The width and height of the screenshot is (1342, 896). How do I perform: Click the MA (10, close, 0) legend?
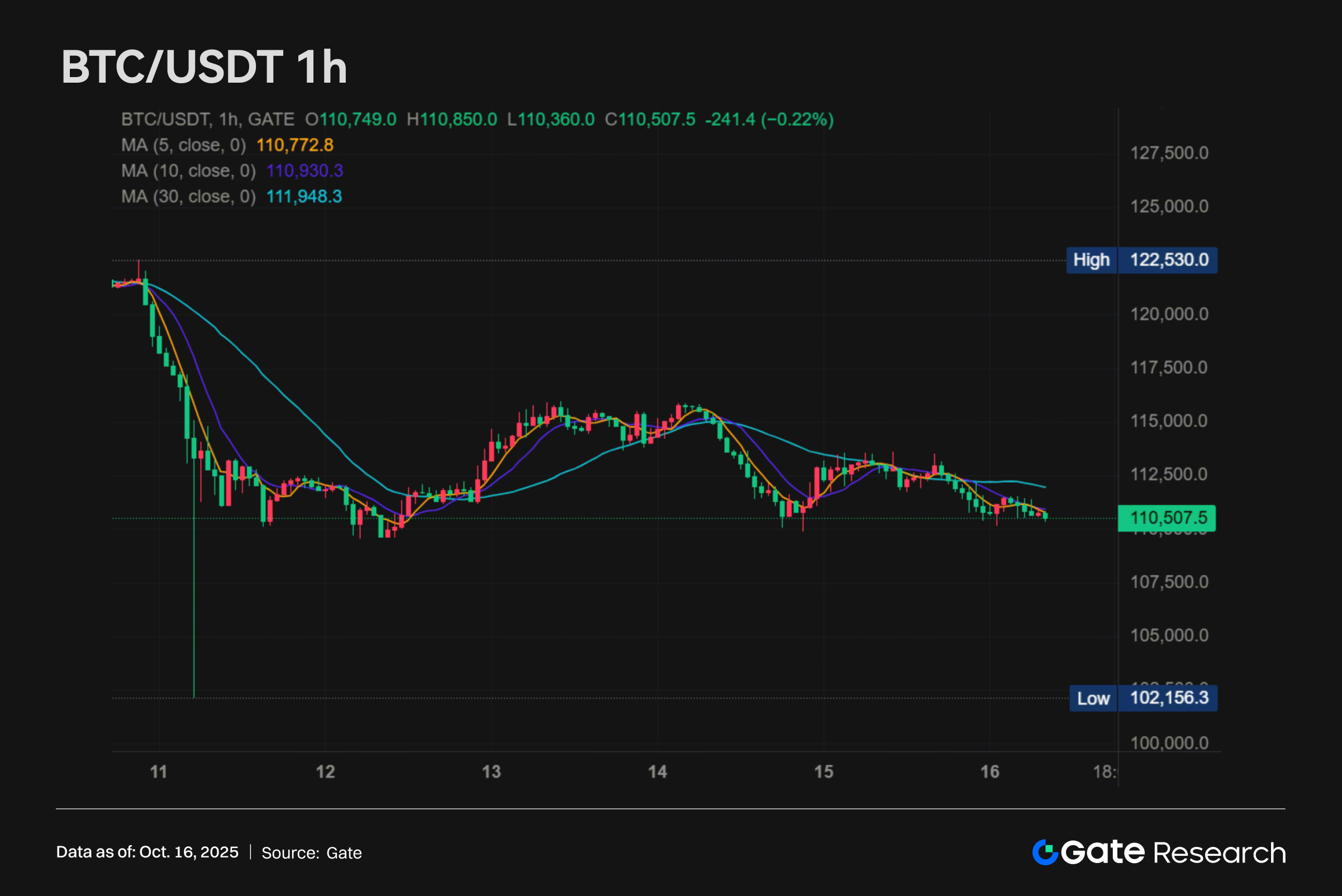188,171
